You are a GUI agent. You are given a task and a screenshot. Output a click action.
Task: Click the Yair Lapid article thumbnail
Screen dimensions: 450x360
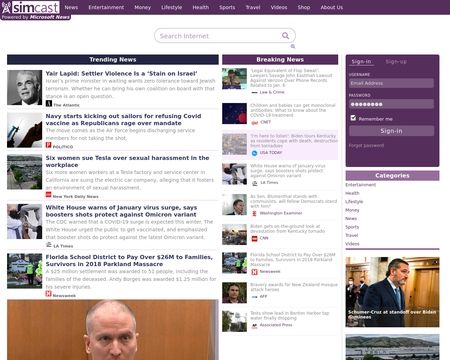pyautogui.click(x=25, y=87)
